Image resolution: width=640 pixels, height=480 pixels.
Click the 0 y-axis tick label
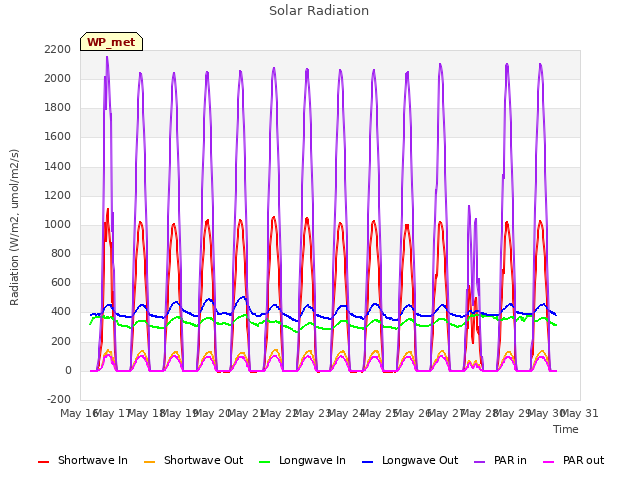pyautogui.click(x=68, y=371)
